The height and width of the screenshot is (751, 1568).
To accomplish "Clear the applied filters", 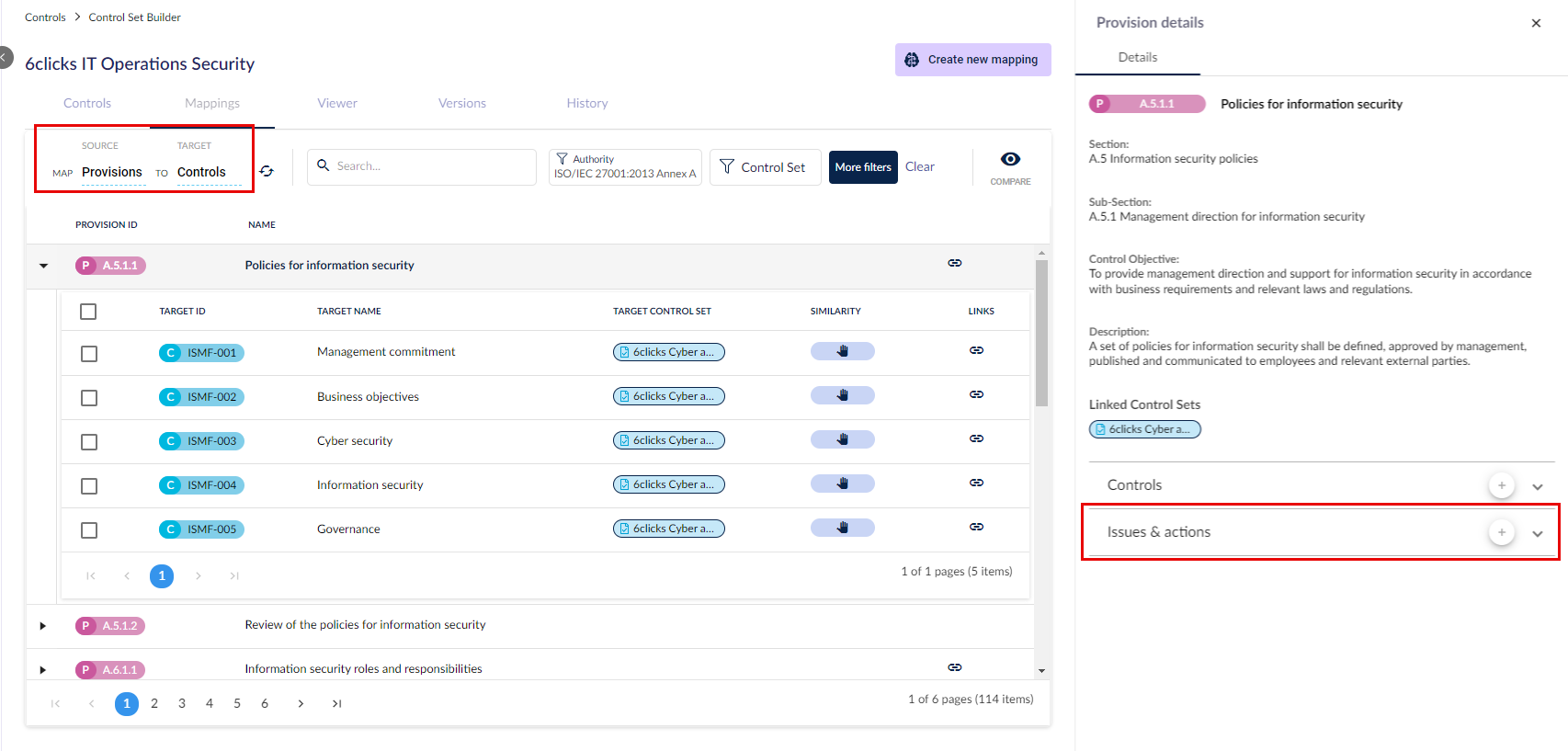I will pos(920,166).
